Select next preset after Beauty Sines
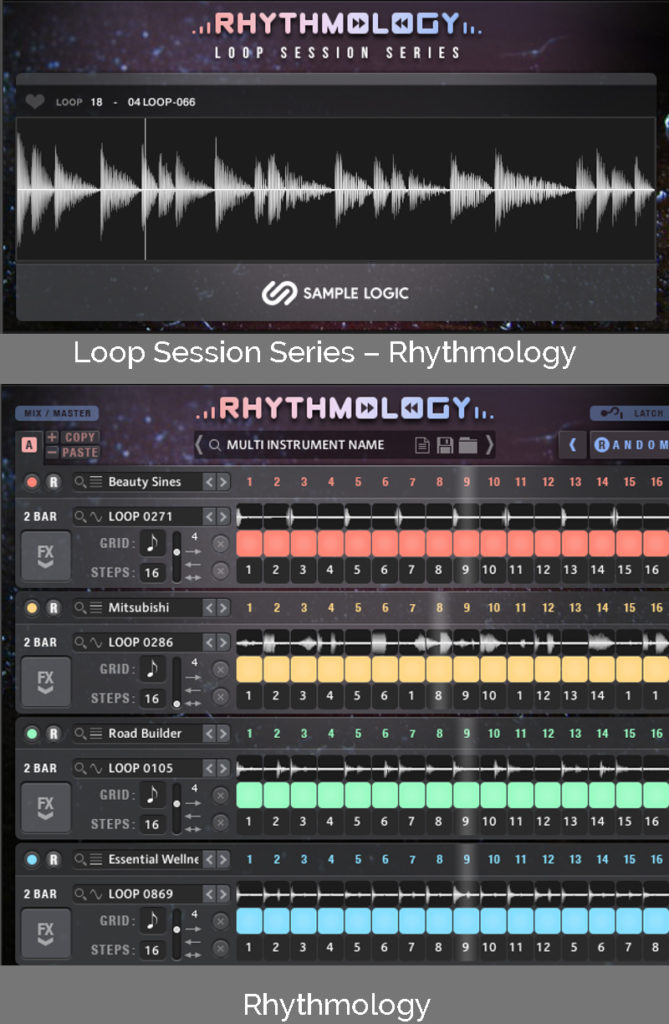This screenshot has height=1024, width=669. [223, 482]
